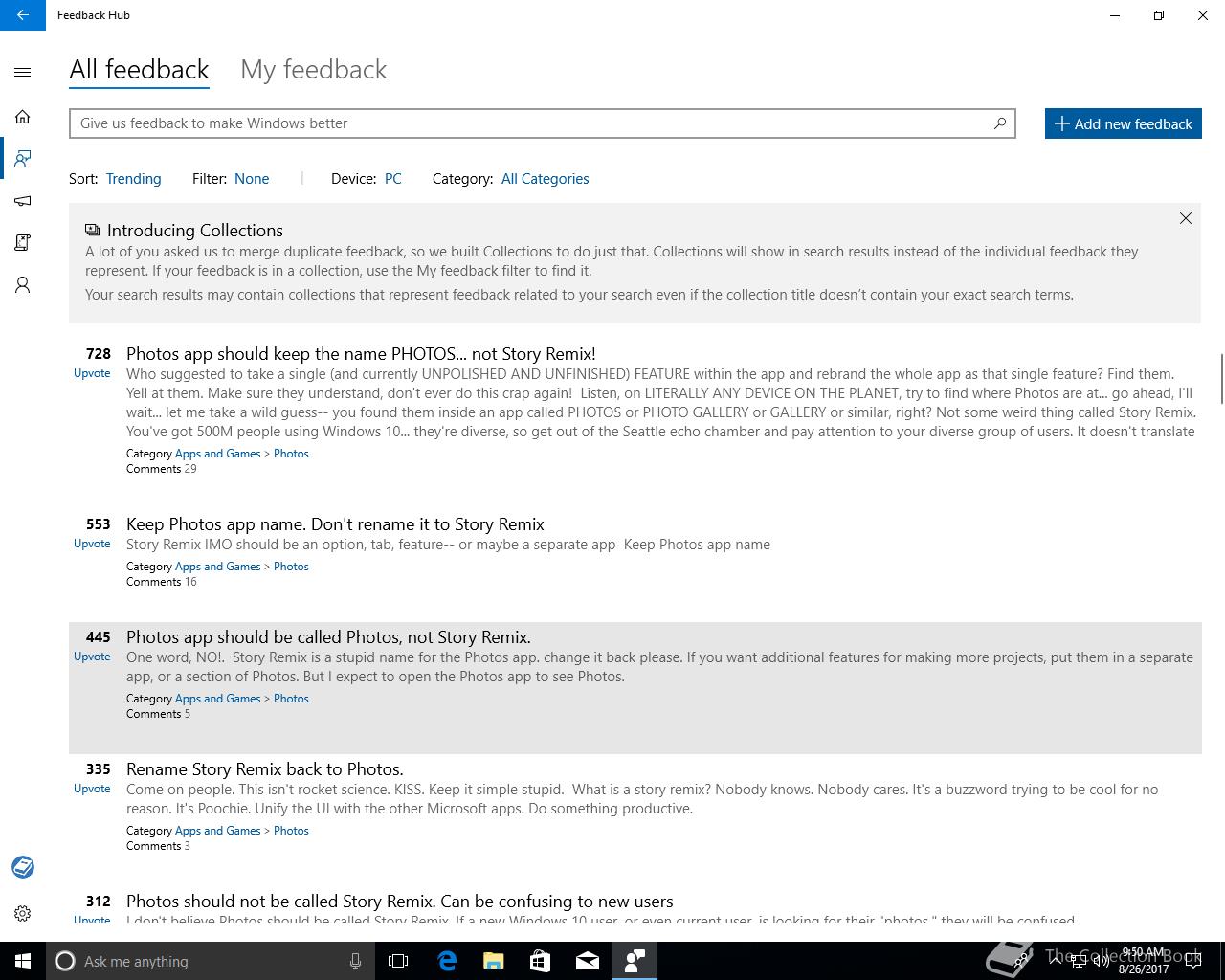Image resolution: width=1225 pixels, height=980 pixels.
Task: Click the vertical scrollbar thumb
Action: tap(1221, 378)
